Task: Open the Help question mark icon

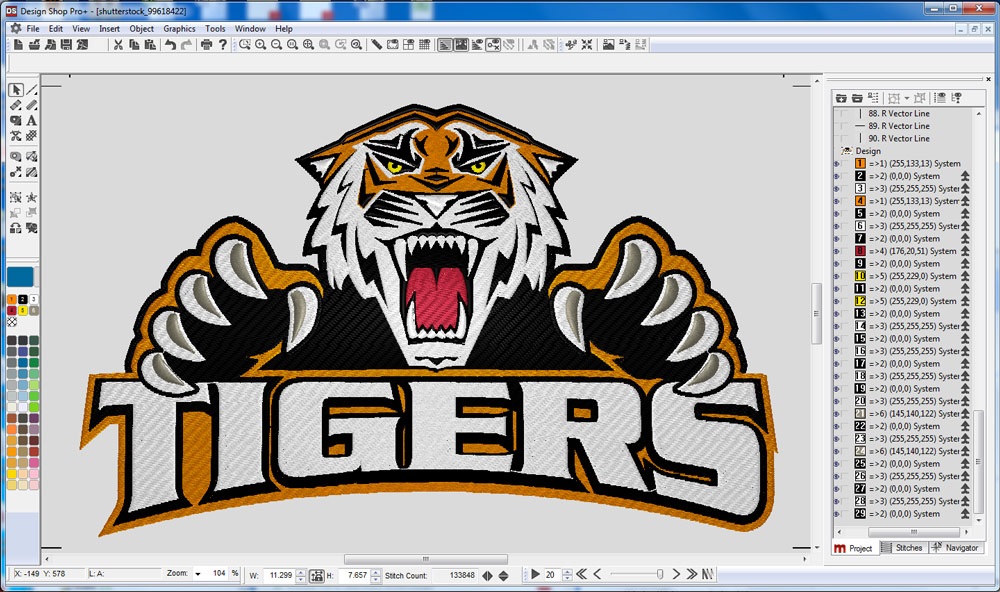Action: (x=223, y=45)
